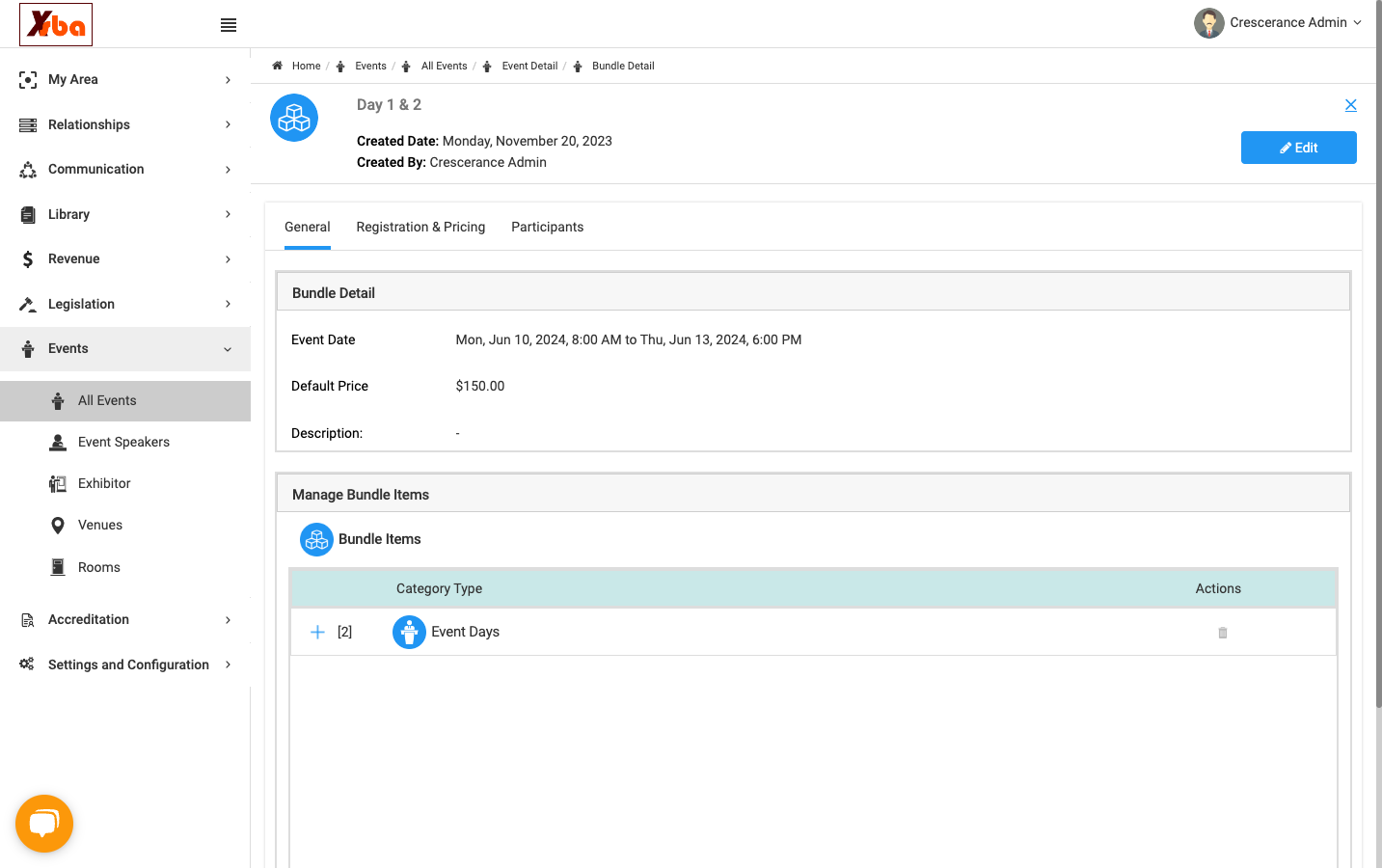Toggle the hamburger sidebar menu
This screenshot has width=1382, height=868.
[x=229, y=25]
